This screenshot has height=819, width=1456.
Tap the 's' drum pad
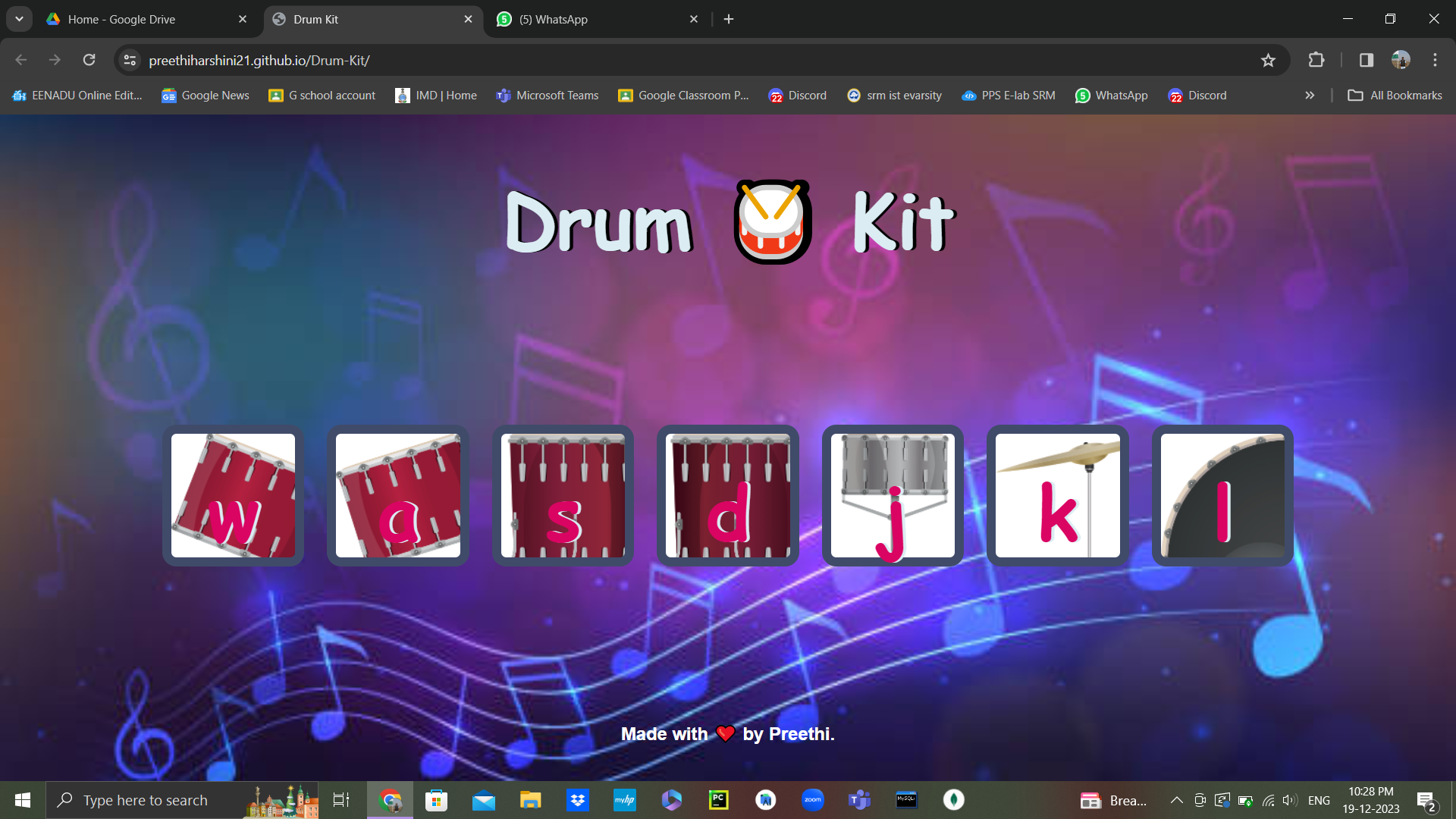[x=563, y=495]
